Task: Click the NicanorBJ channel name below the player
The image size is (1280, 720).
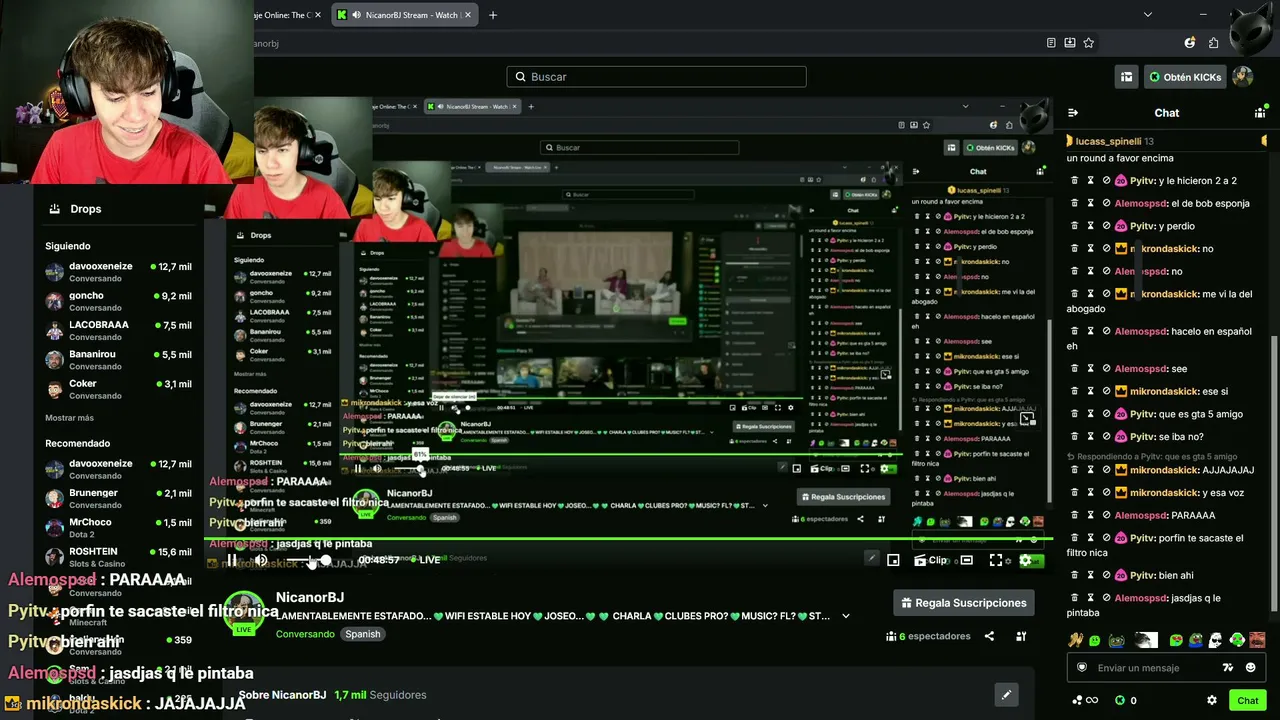Action: [310, 597]
